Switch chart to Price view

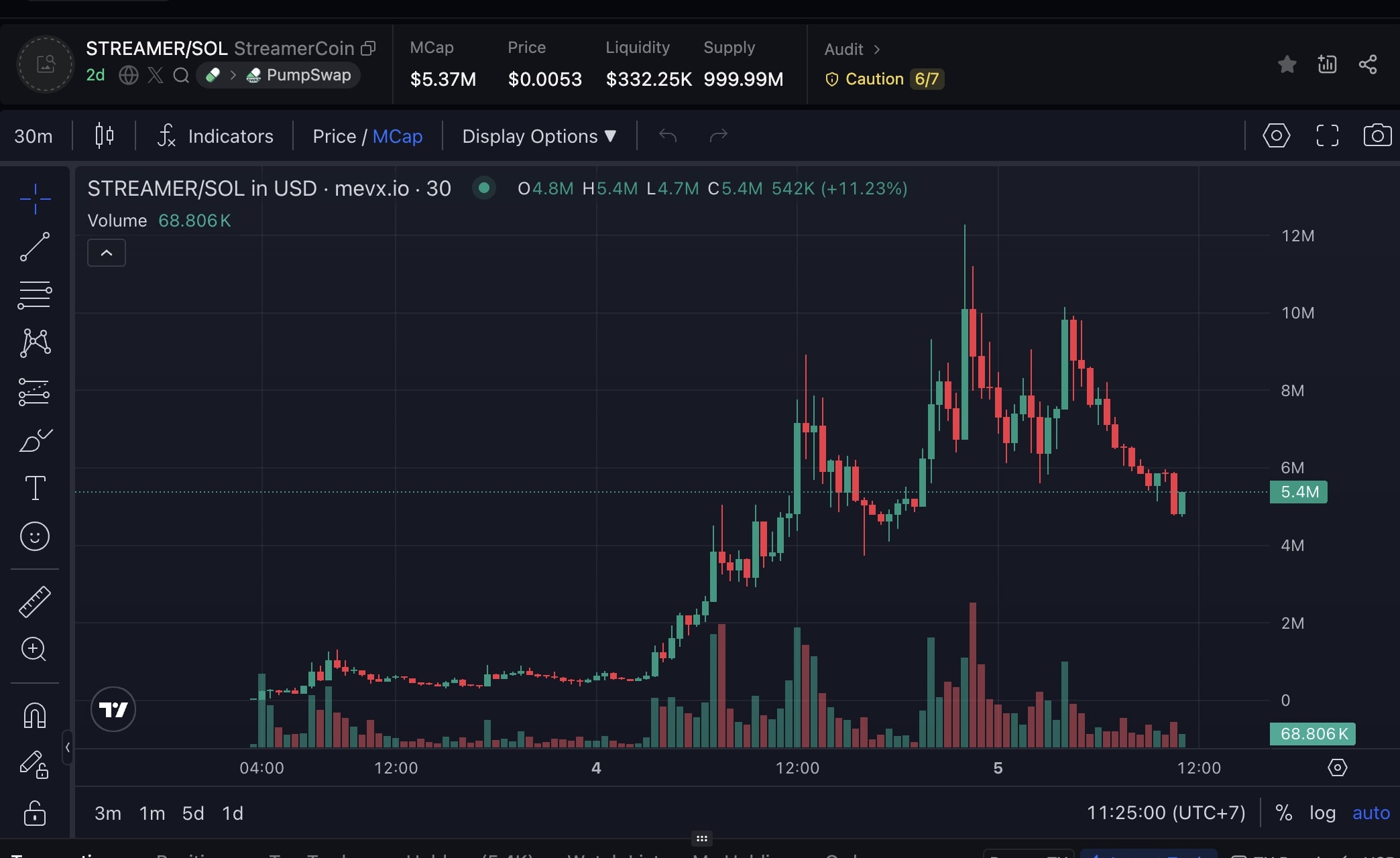(334, 136)
